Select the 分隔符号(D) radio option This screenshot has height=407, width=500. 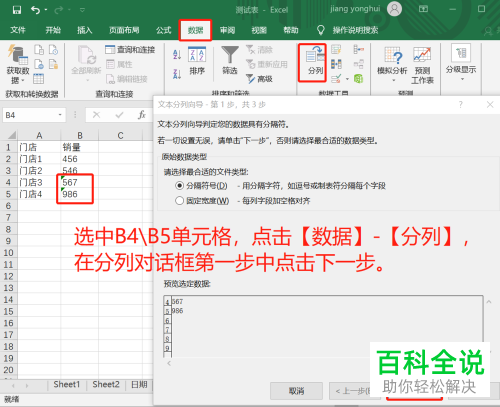pyautogui.click(x=179, y=186)
